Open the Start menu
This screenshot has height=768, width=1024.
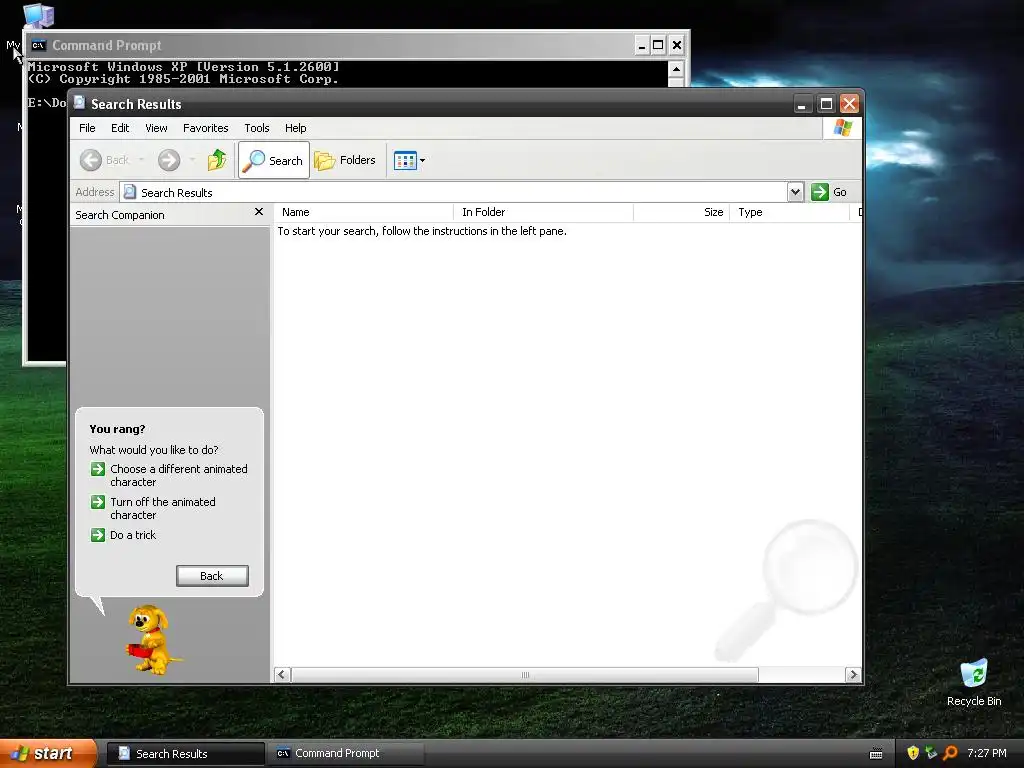(48, 754)
